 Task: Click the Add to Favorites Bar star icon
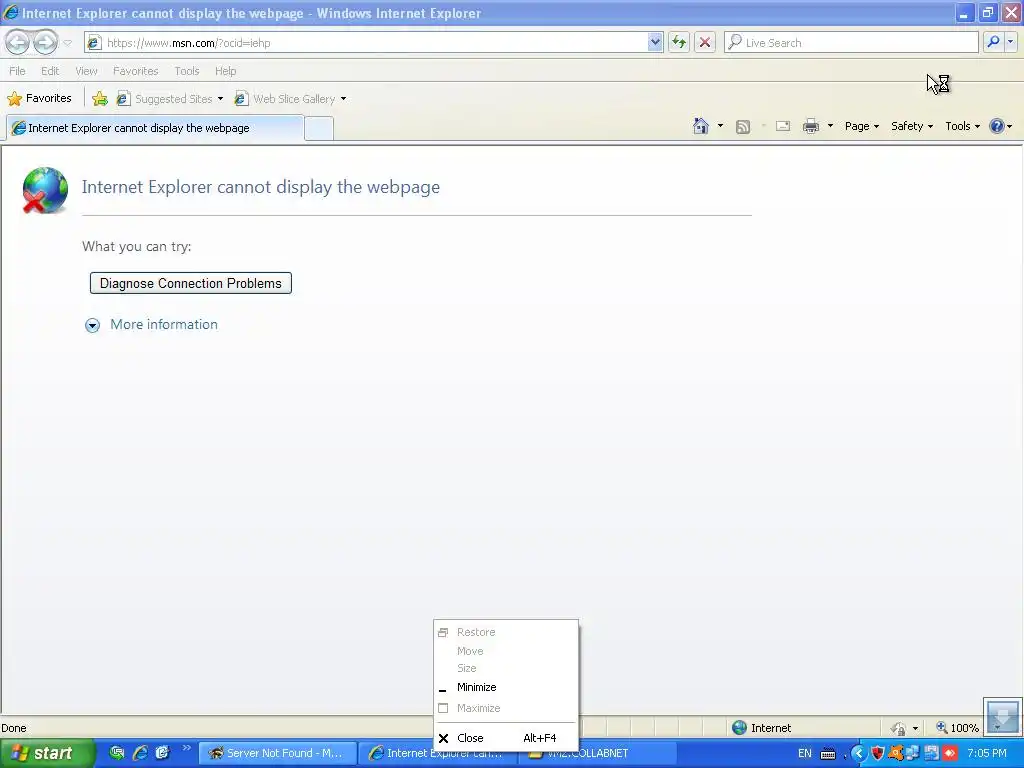[100, 99]
